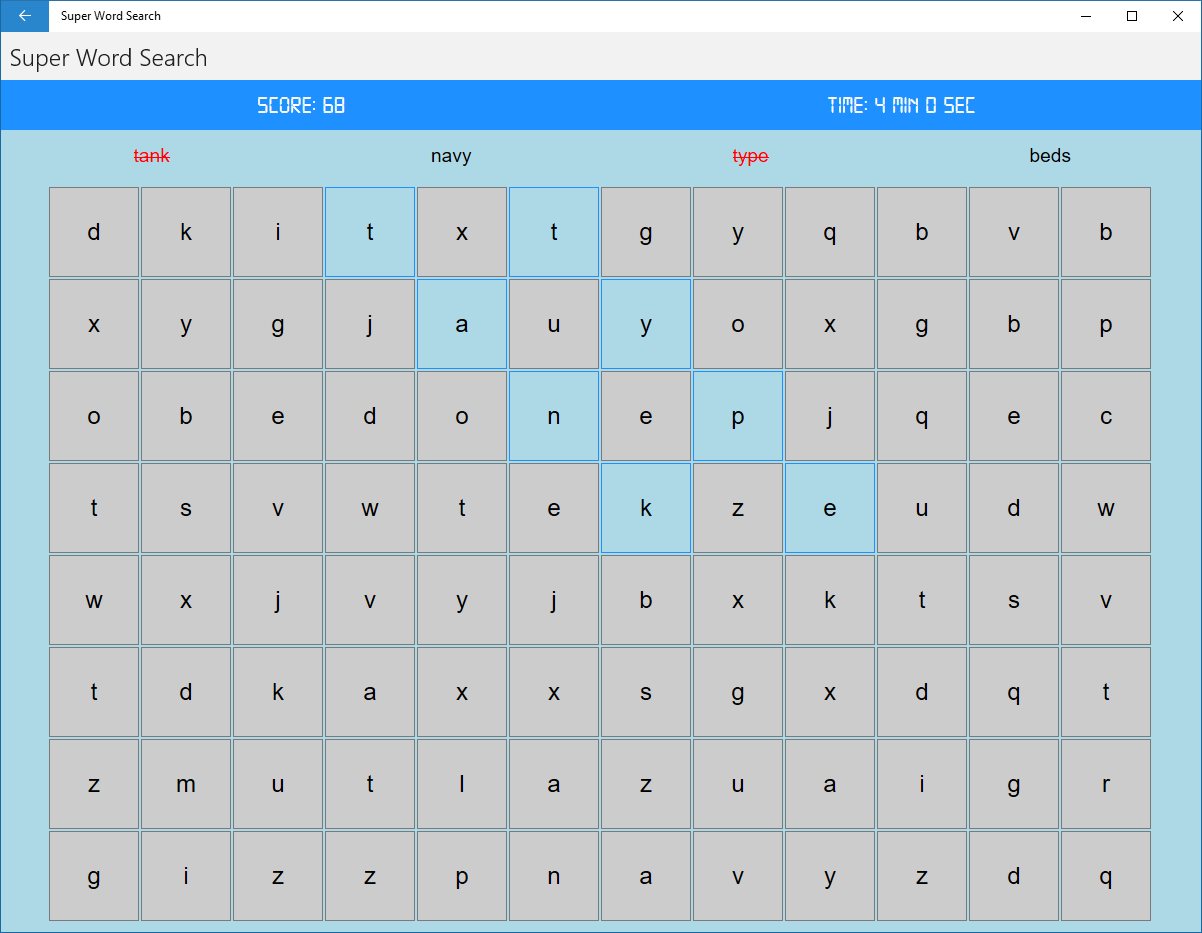The image size is (1202, 933).
Task: Select the only 'c' tile in the grid
Action: click(x=1106, y=416)
